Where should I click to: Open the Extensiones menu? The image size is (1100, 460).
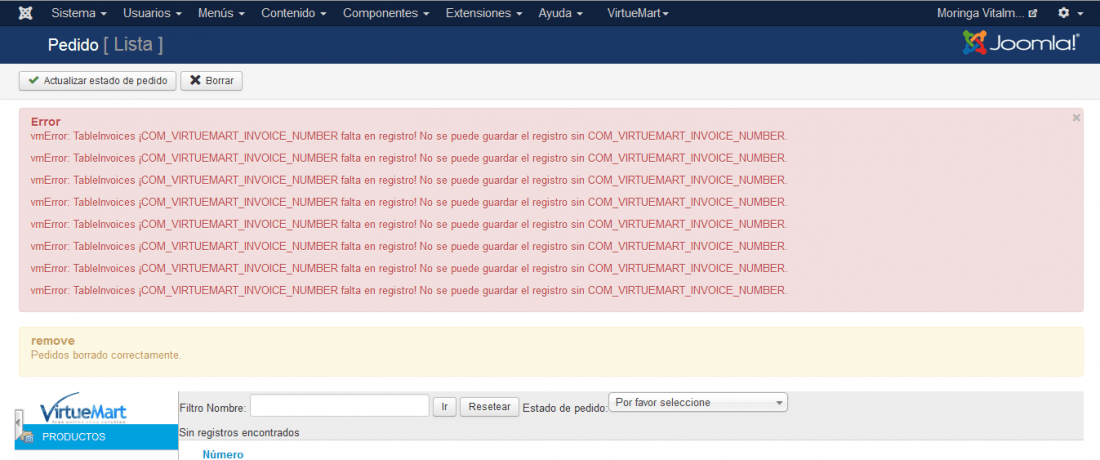(484, 13)
